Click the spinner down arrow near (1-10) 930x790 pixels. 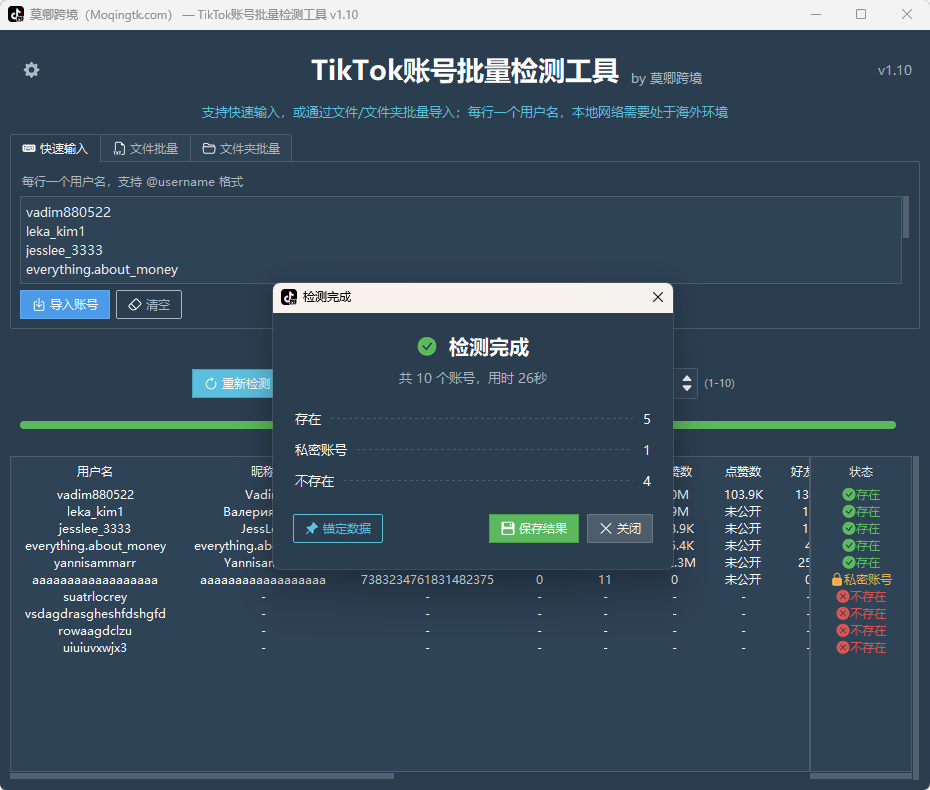687,388
